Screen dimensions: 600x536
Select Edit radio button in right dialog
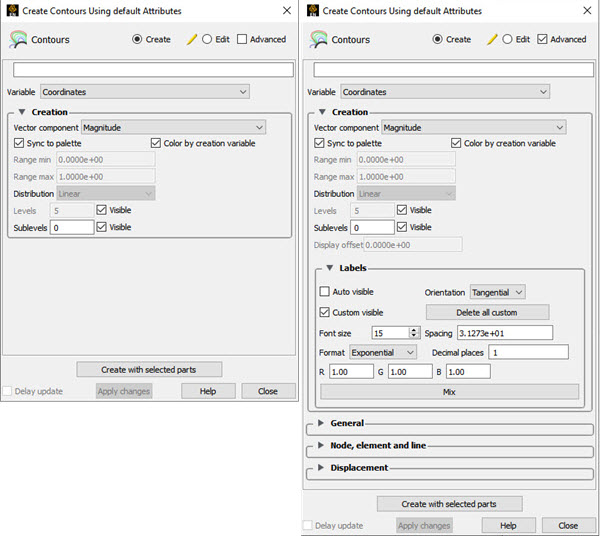click(507, 39)
